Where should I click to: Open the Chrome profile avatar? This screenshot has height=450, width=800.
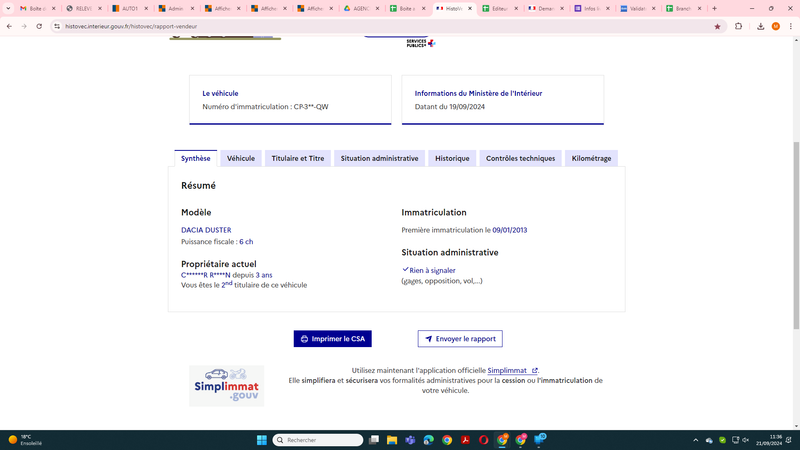click(x=776, y=27)
